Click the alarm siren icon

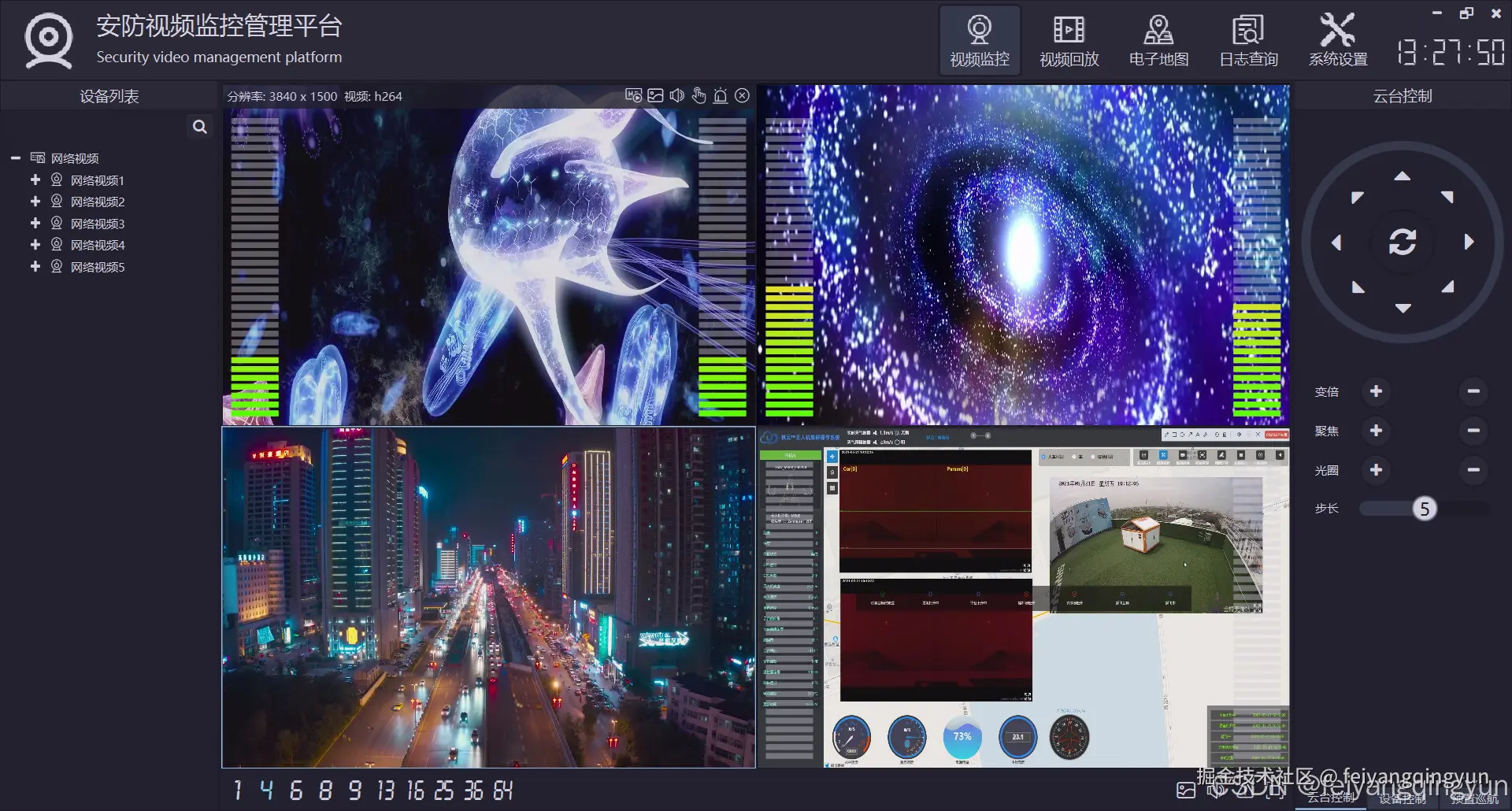click(721, 95)
